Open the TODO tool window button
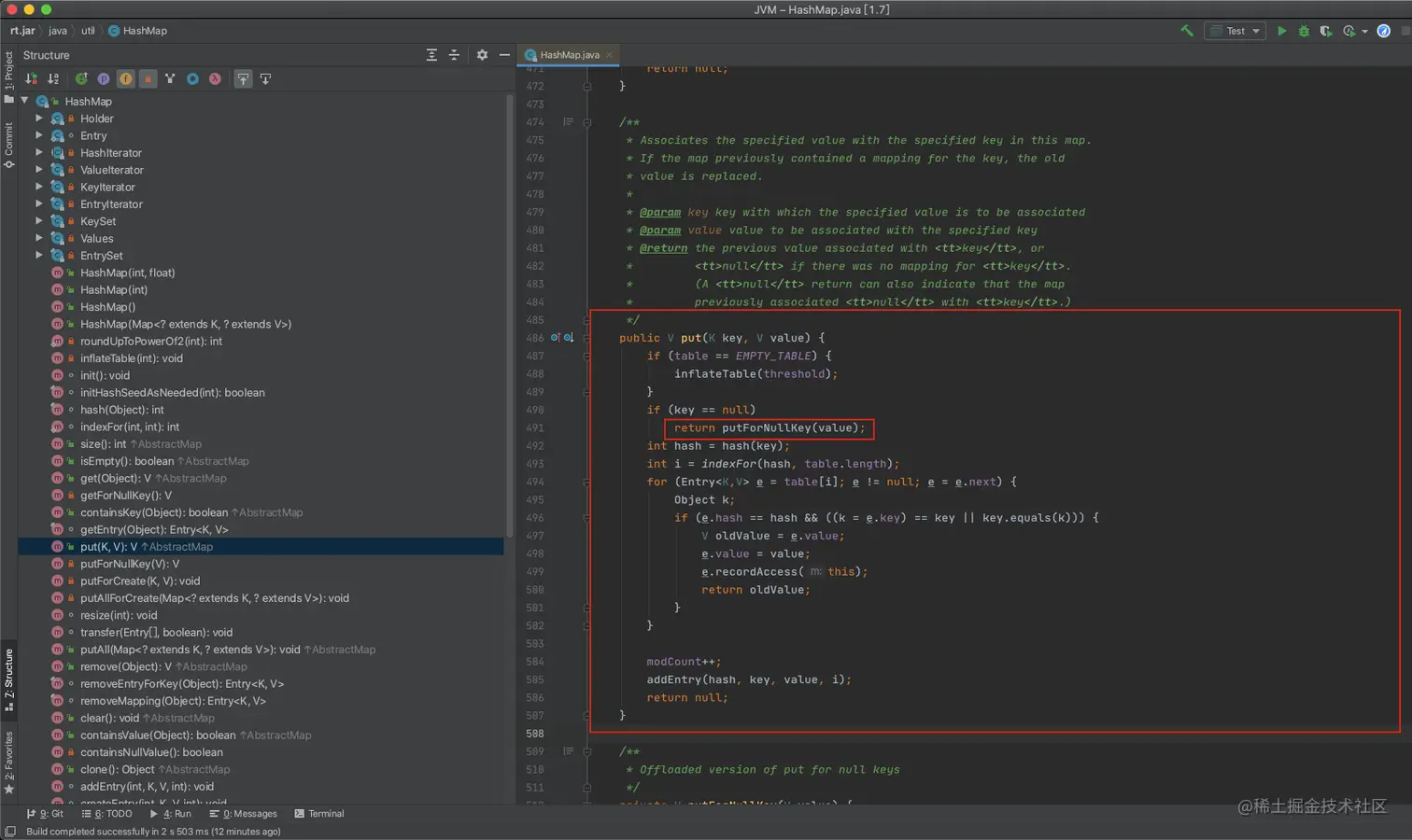This screenshot has width=1412, height=840. click(x=107, y=814)
